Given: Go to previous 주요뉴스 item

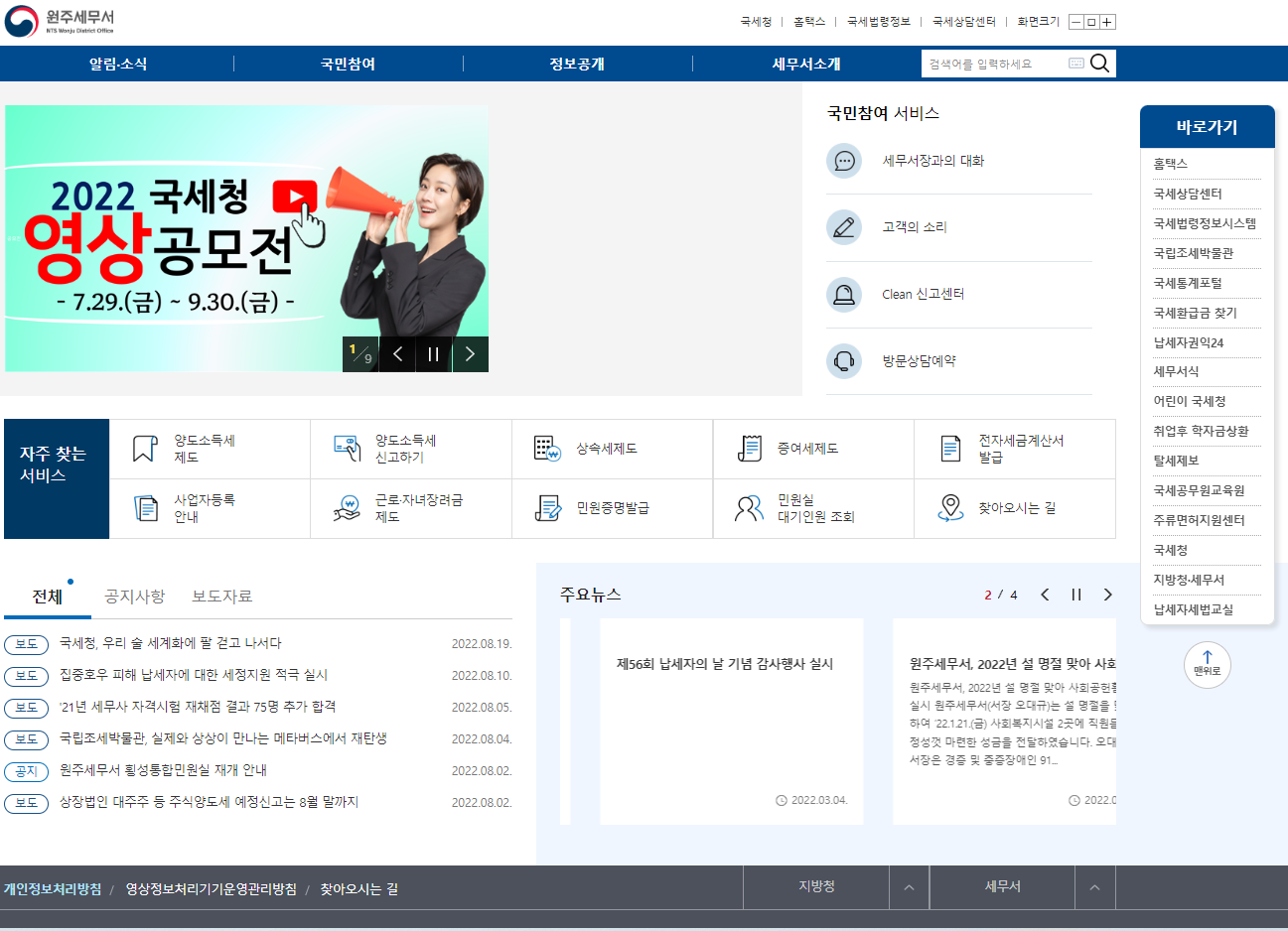Looking at the screenshot, I should pyautogui.click(x=1045, y=595).
